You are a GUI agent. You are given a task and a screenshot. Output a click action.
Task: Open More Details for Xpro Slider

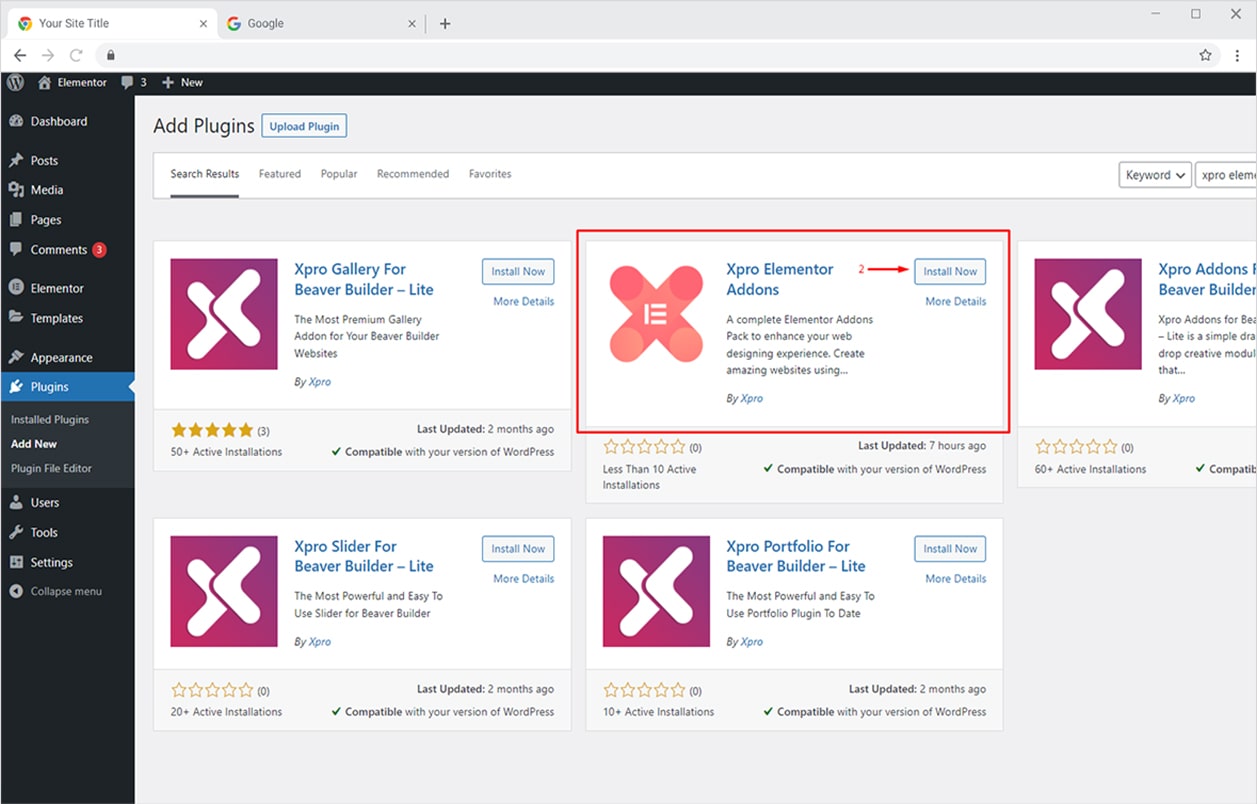(x=523, y=579)
